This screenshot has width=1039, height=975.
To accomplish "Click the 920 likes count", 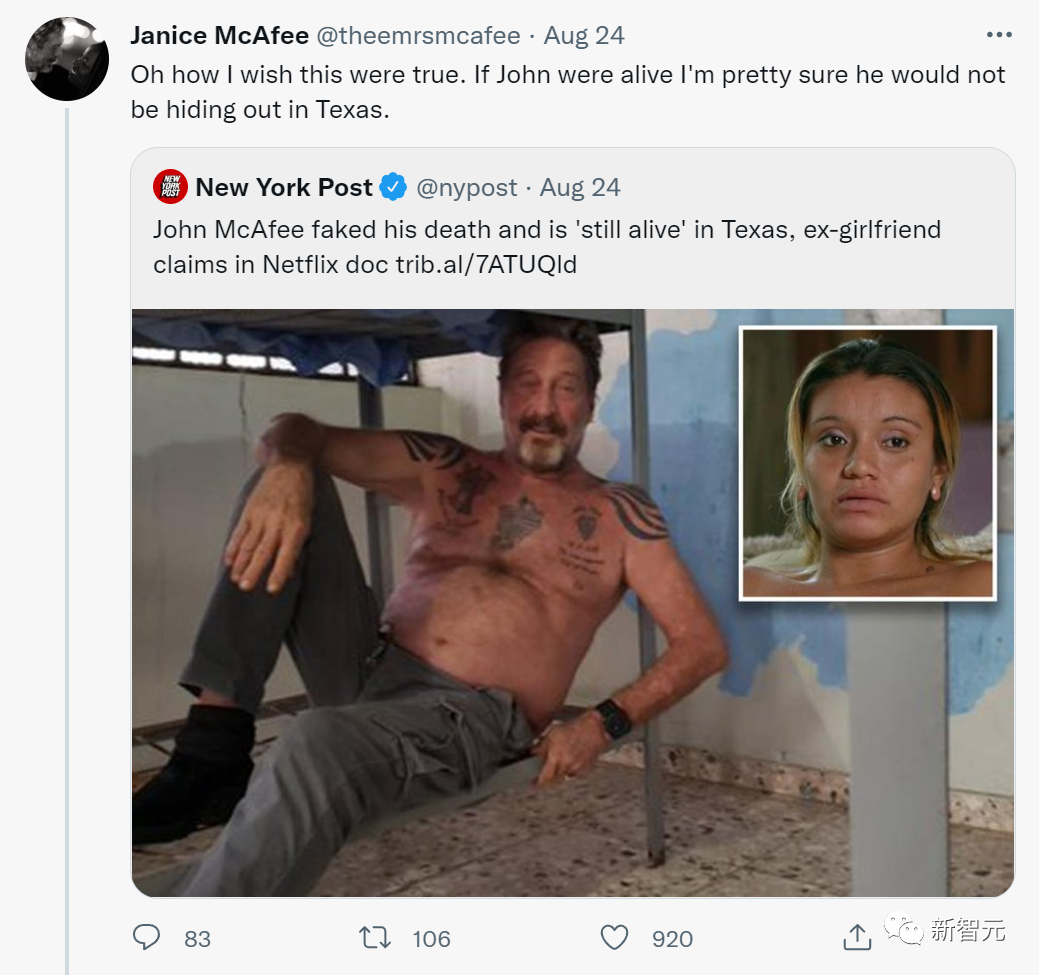I will coord(672,938).
